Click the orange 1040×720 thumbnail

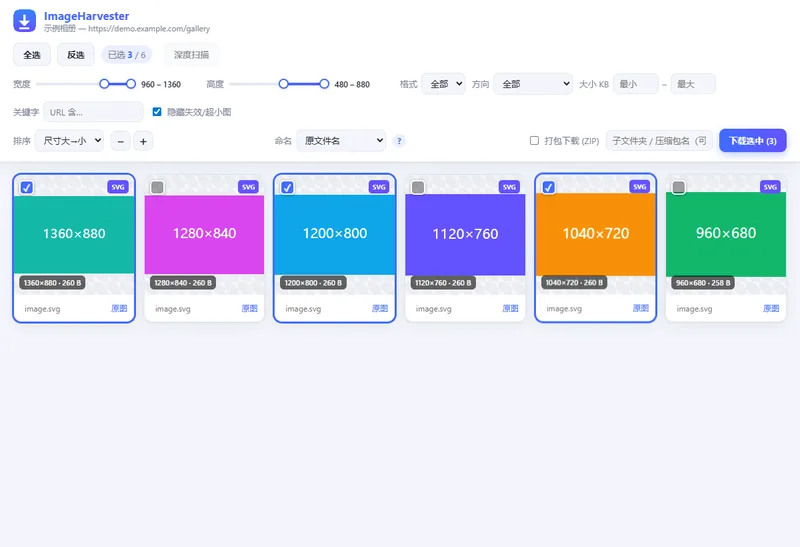tap(595, 234)
